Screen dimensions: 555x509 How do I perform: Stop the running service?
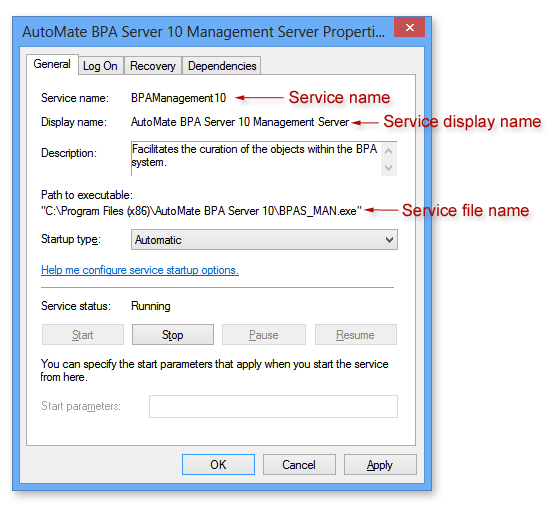[x=173, y=334]
